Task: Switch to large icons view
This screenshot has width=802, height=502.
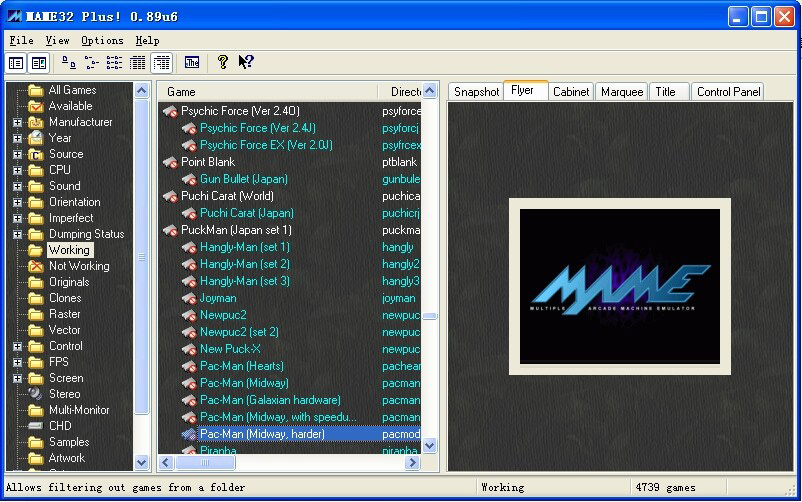Action: click(x=68, y=63)
